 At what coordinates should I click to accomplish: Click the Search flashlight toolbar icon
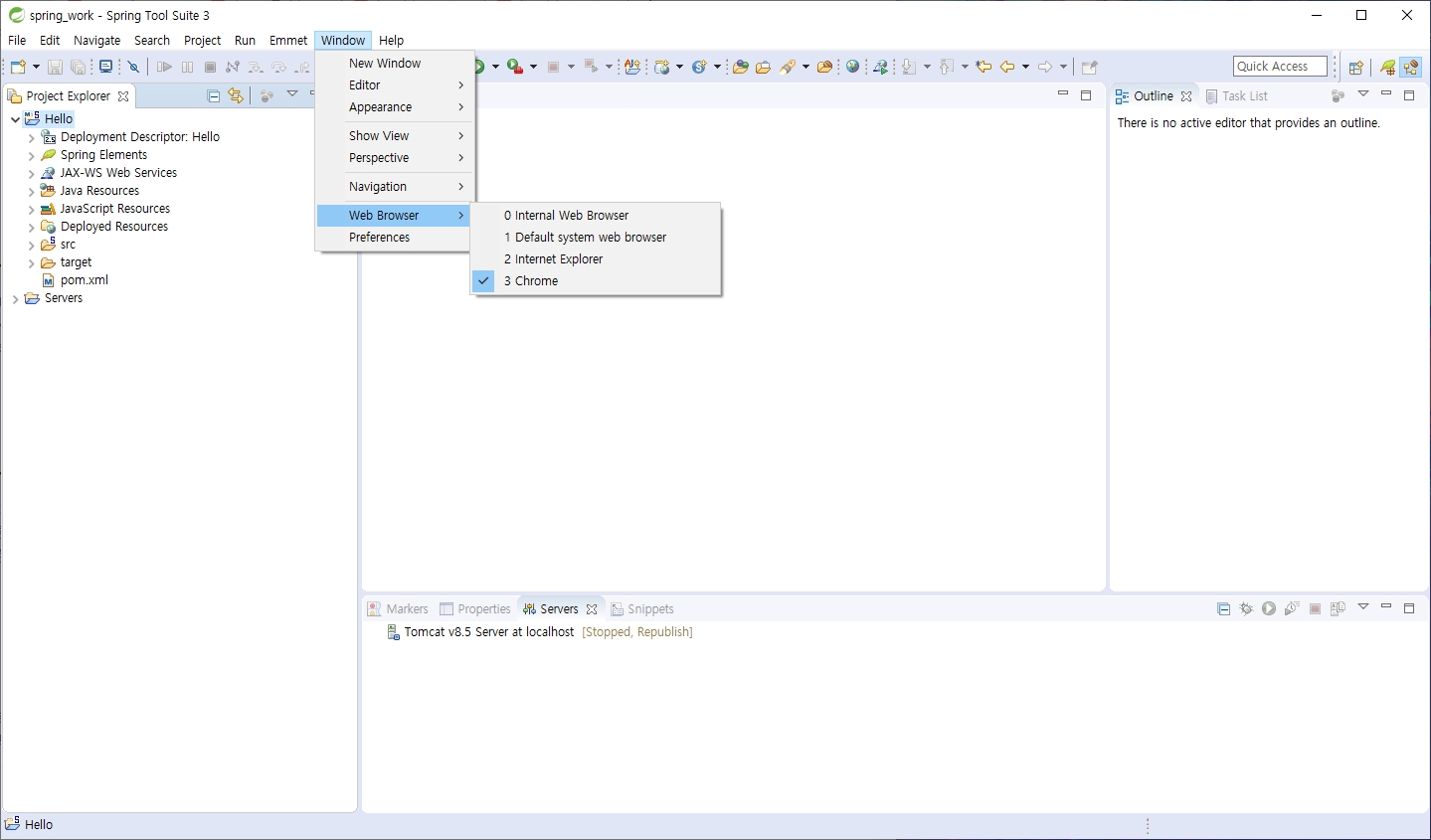(788, 67)
